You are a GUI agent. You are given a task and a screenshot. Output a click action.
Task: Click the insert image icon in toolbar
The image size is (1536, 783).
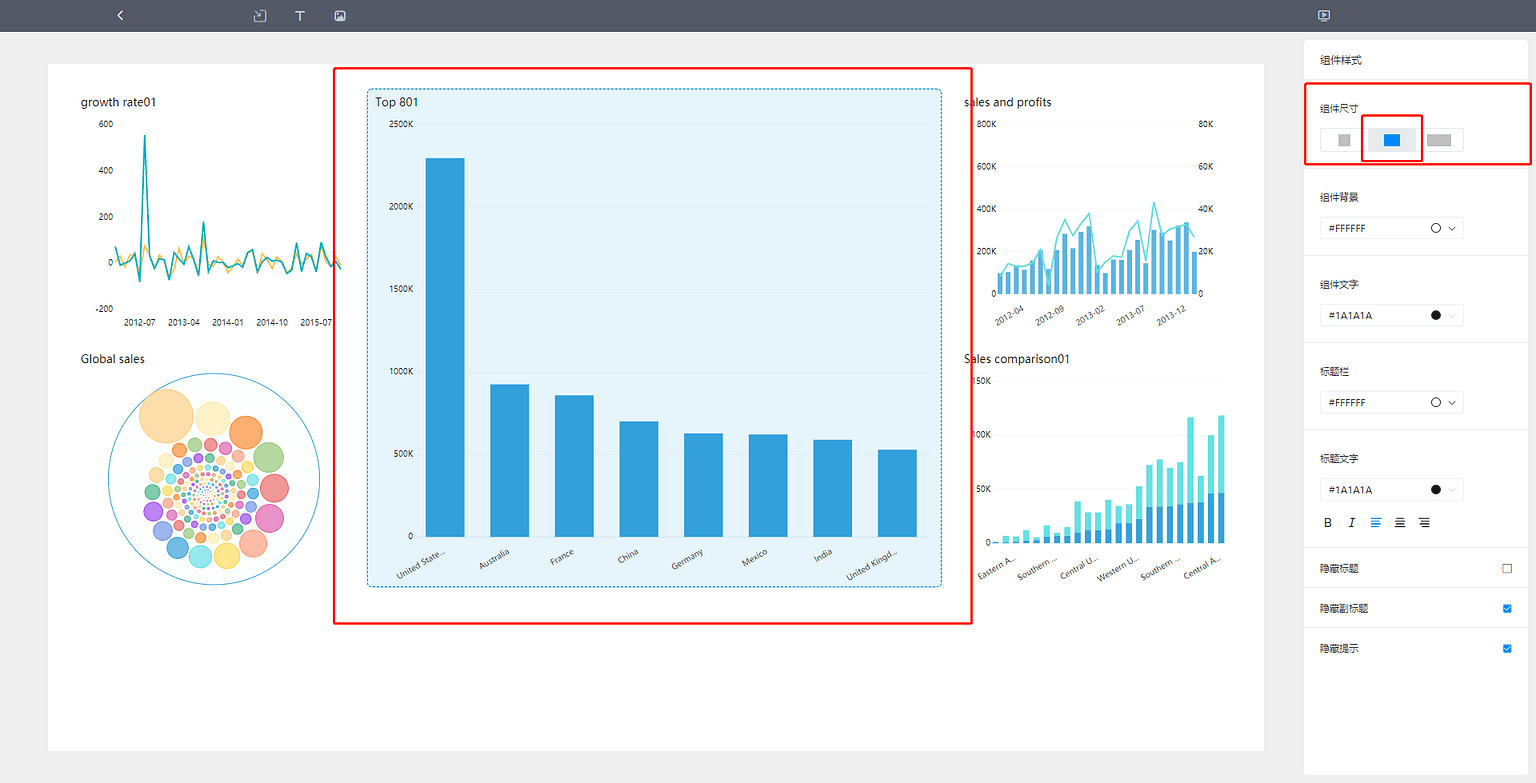click(340, 16)
